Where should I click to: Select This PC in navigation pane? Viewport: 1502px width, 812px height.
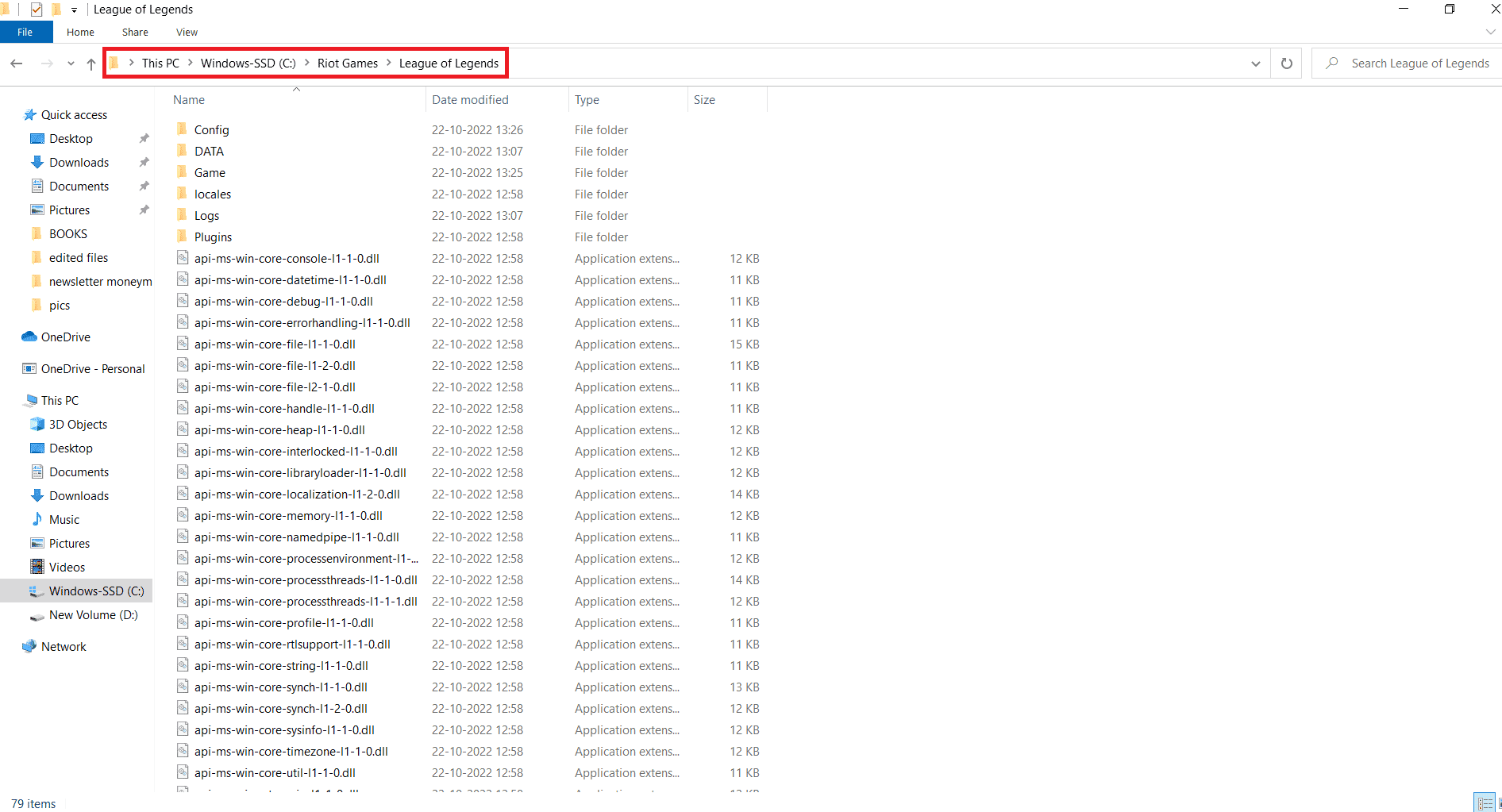coord(60,401)
